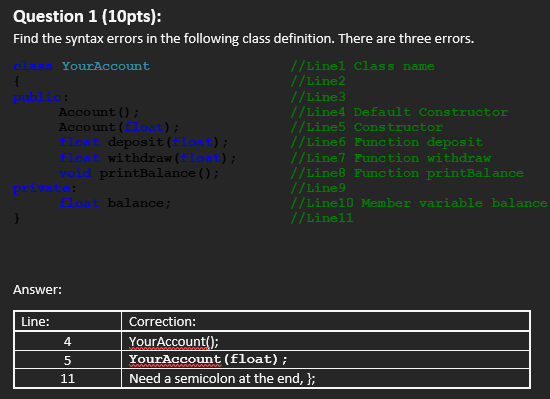Click the "Account();" default constructor line
This screenshot has width=550, height=399.
[99, 112]
